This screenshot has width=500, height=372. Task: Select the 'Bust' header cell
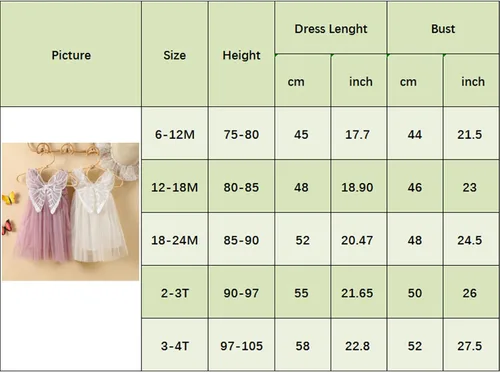pos(443,28)
